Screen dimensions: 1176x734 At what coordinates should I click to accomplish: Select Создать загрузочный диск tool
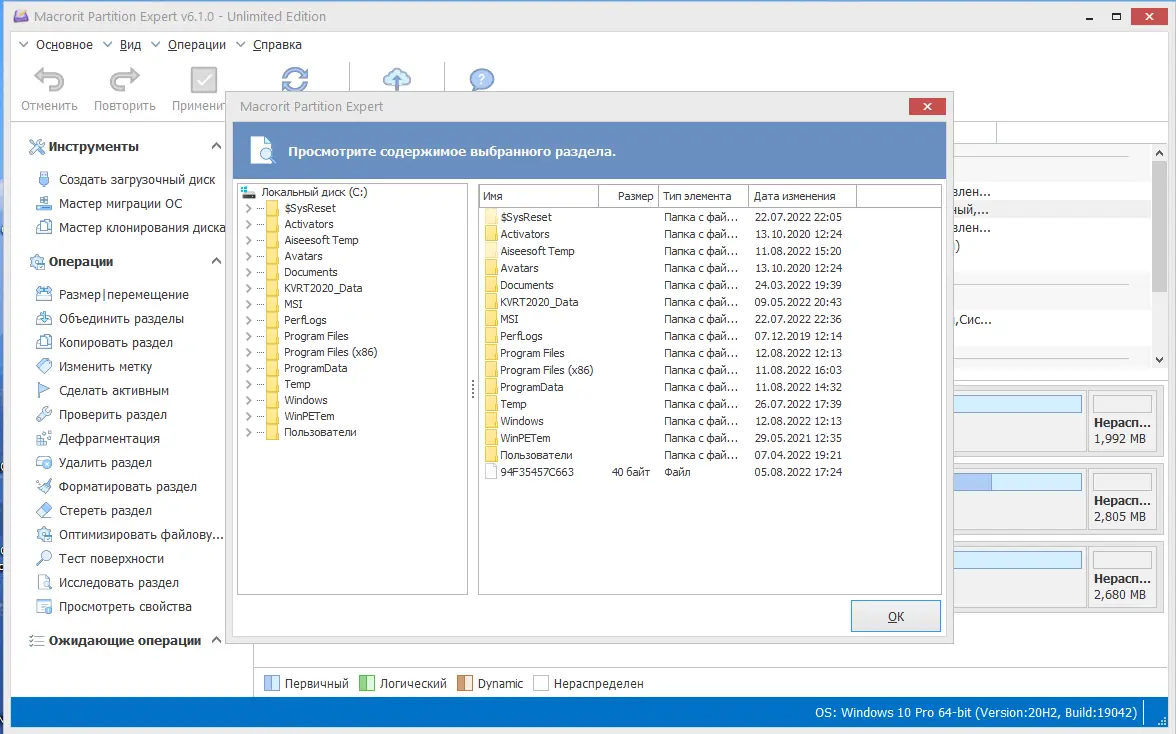[x=127, y=180]
